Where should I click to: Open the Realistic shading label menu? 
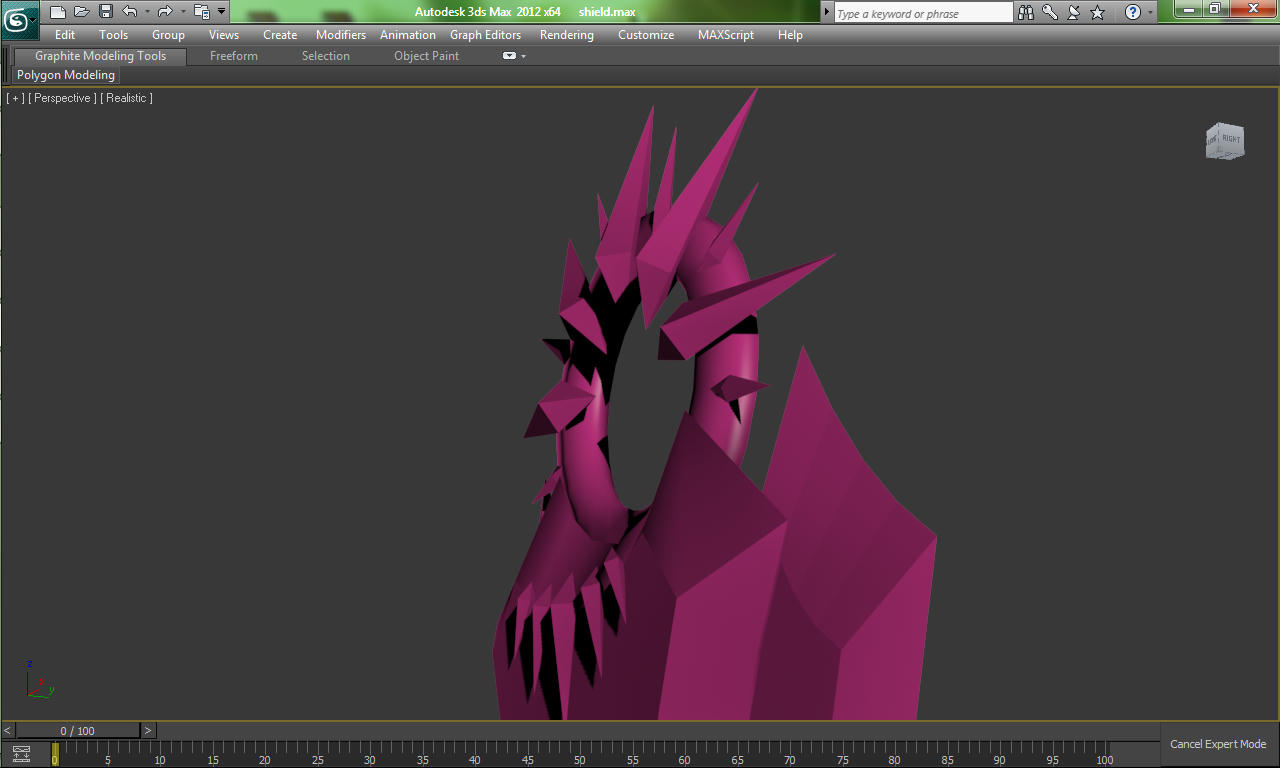[127, 98]
